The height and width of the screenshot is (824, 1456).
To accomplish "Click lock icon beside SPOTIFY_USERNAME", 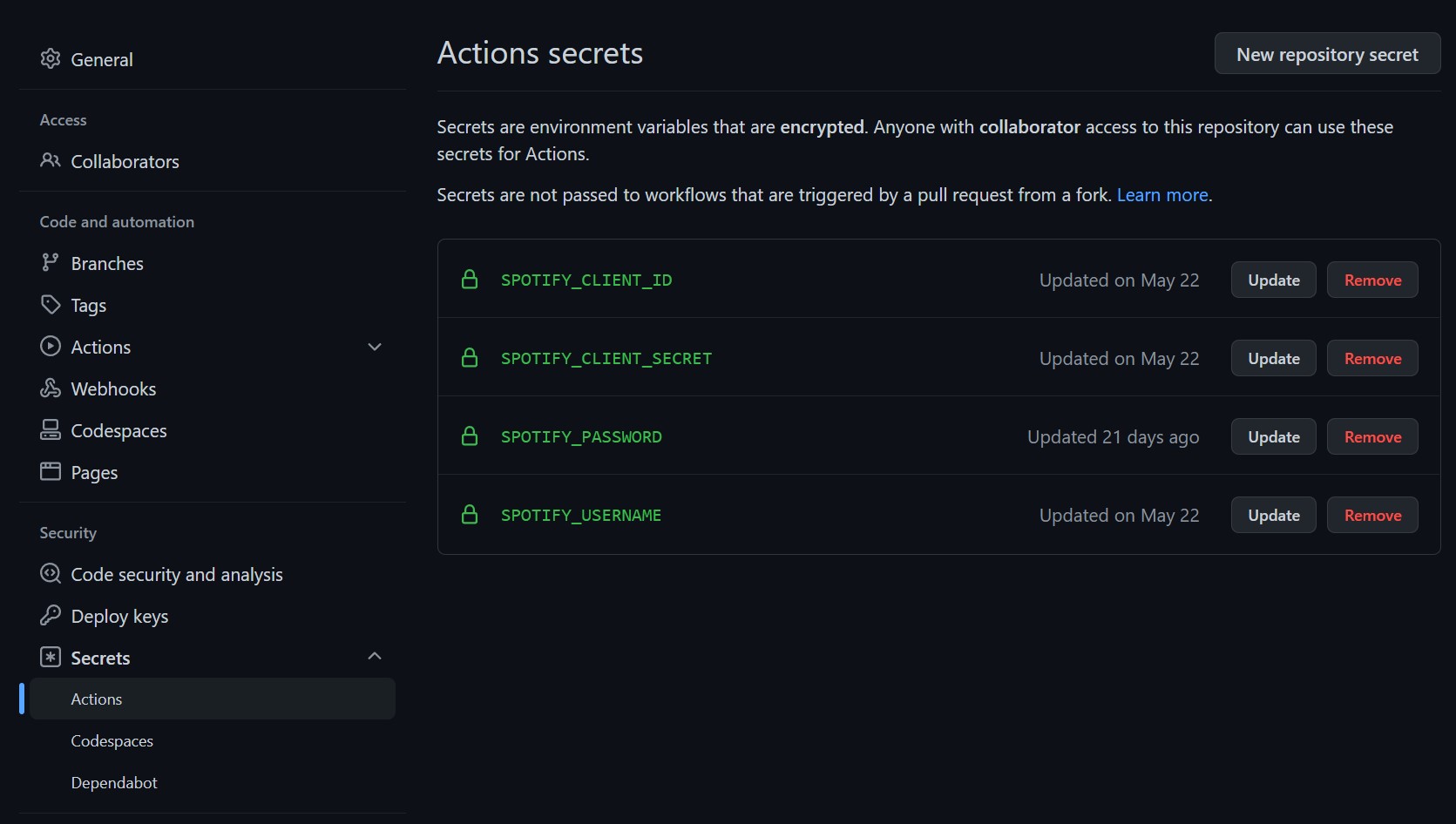I will [x=470, y=515].
